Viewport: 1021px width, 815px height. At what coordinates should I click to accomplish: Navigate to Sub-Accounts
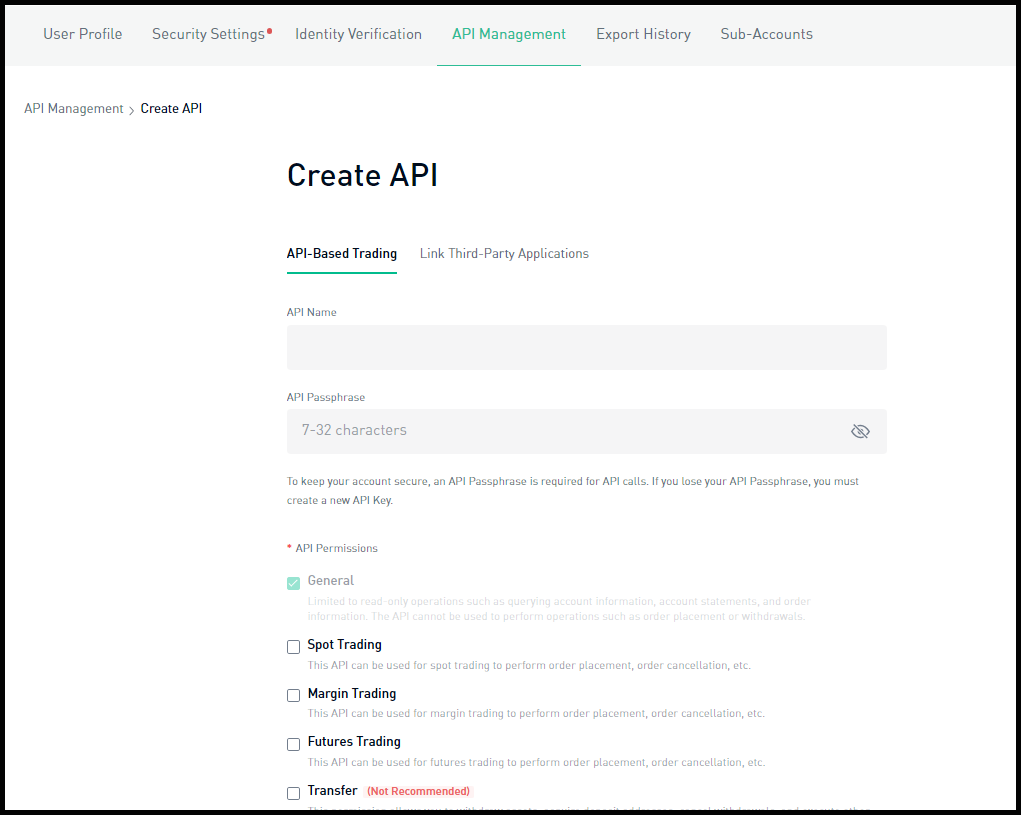(766, 34)
